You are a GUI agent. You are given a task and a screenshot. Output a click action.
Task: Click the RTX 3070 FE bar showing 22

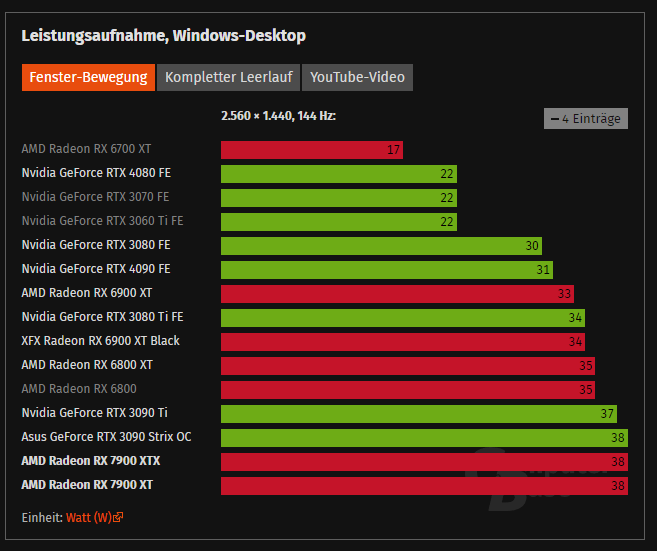point(339,198)
